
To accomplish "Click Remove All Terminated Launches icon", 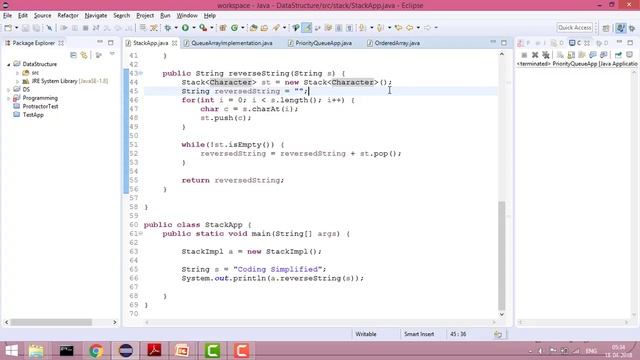I will (546, 55).
